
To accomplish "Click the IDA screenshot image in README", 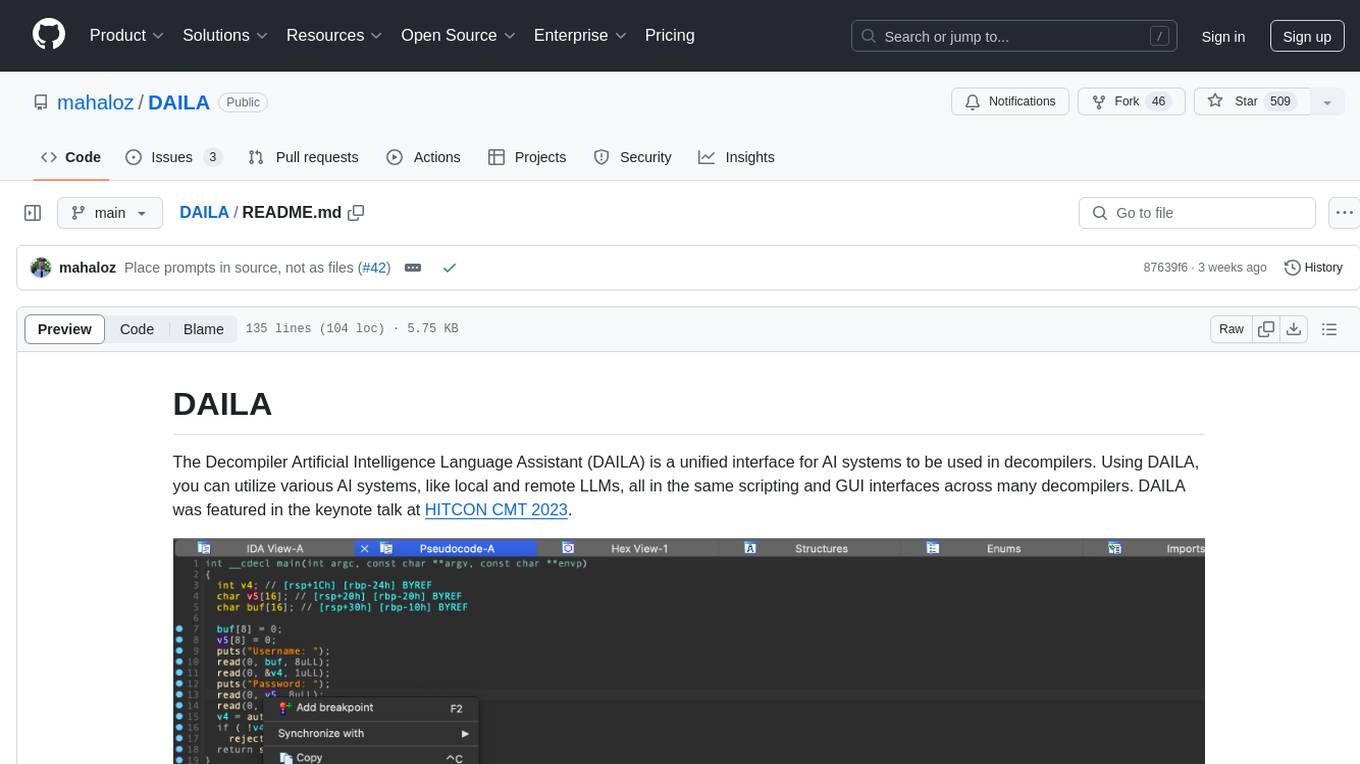I will coord(689,651).
